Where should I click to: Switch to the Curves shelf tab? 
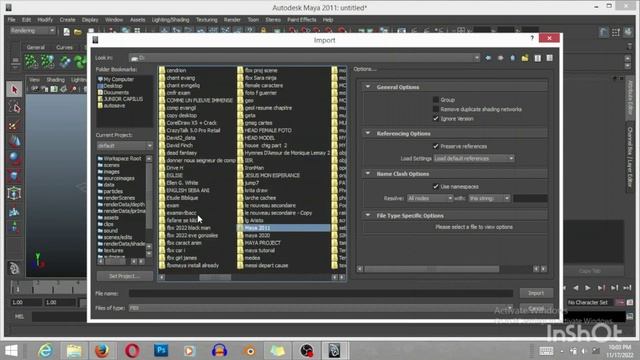coord(64,47)
